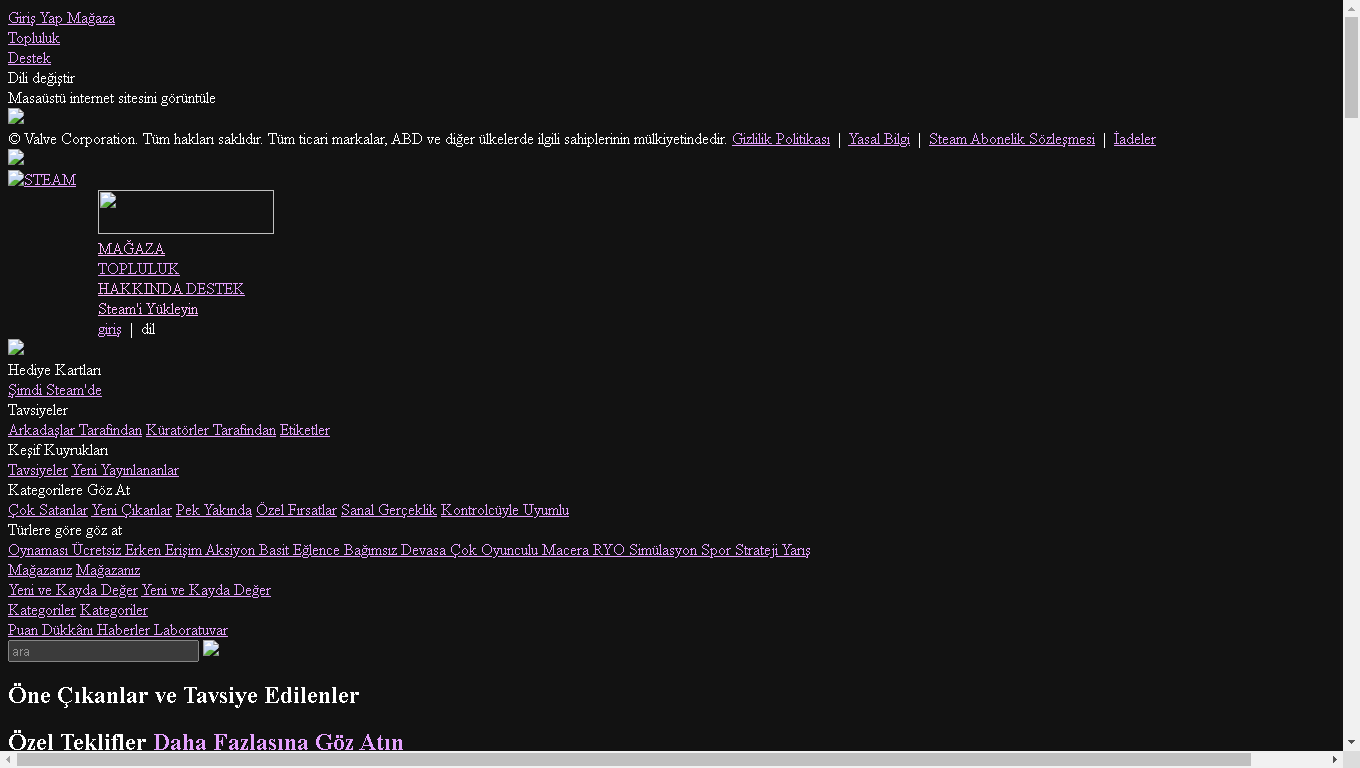Open the İadeler link
Screen dimensions: 1360x768
pos(1135,139)
